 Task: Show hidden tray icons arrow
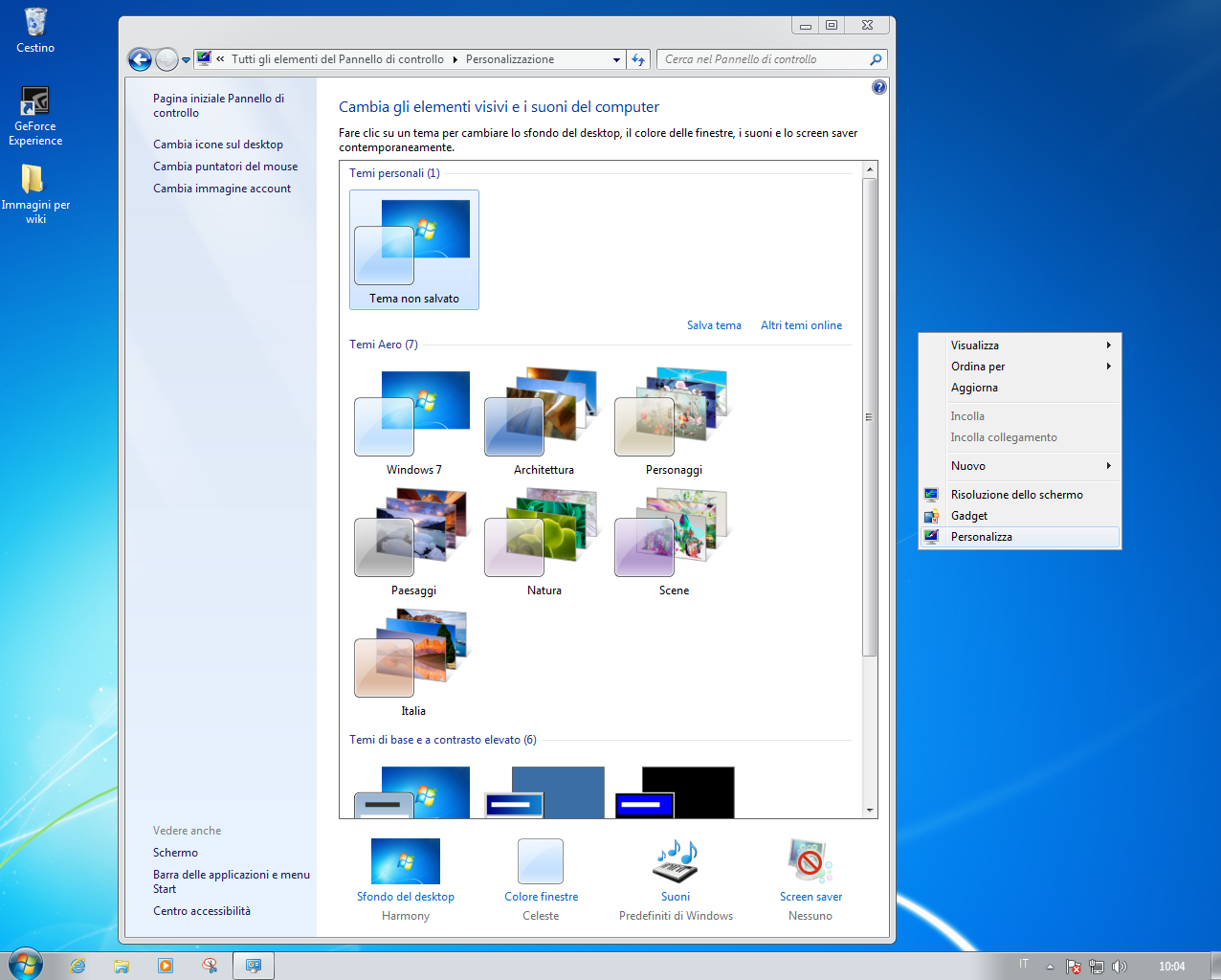[1050, 967]
